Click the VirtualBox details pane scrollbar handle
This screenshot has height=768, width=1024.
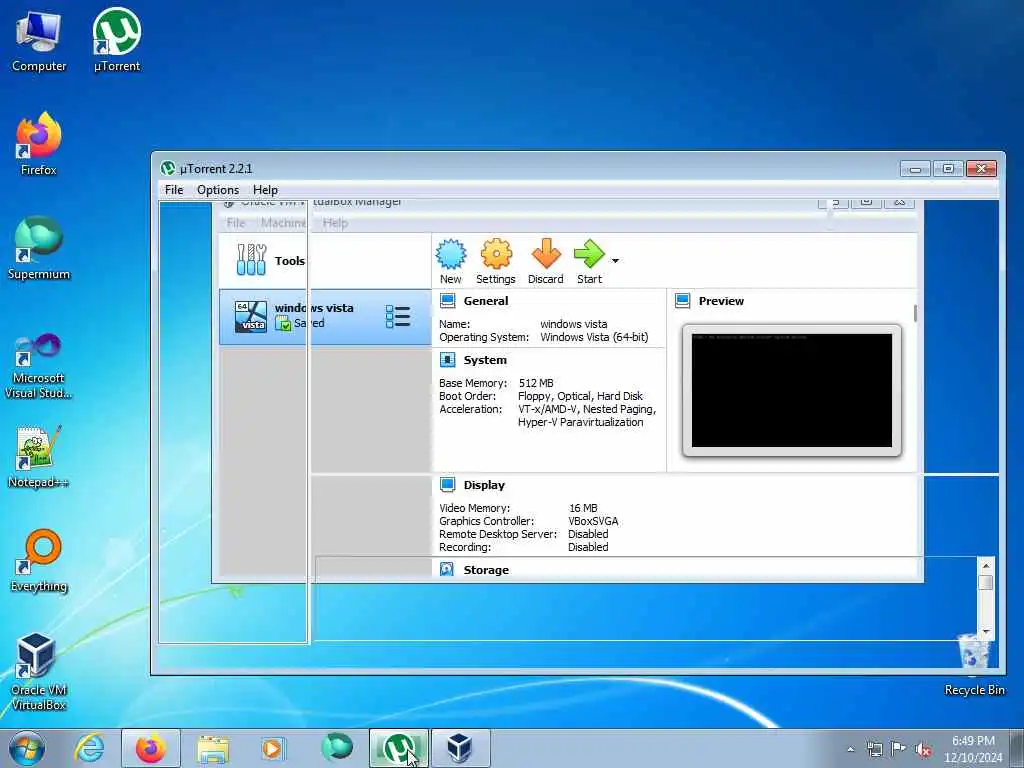915,313
